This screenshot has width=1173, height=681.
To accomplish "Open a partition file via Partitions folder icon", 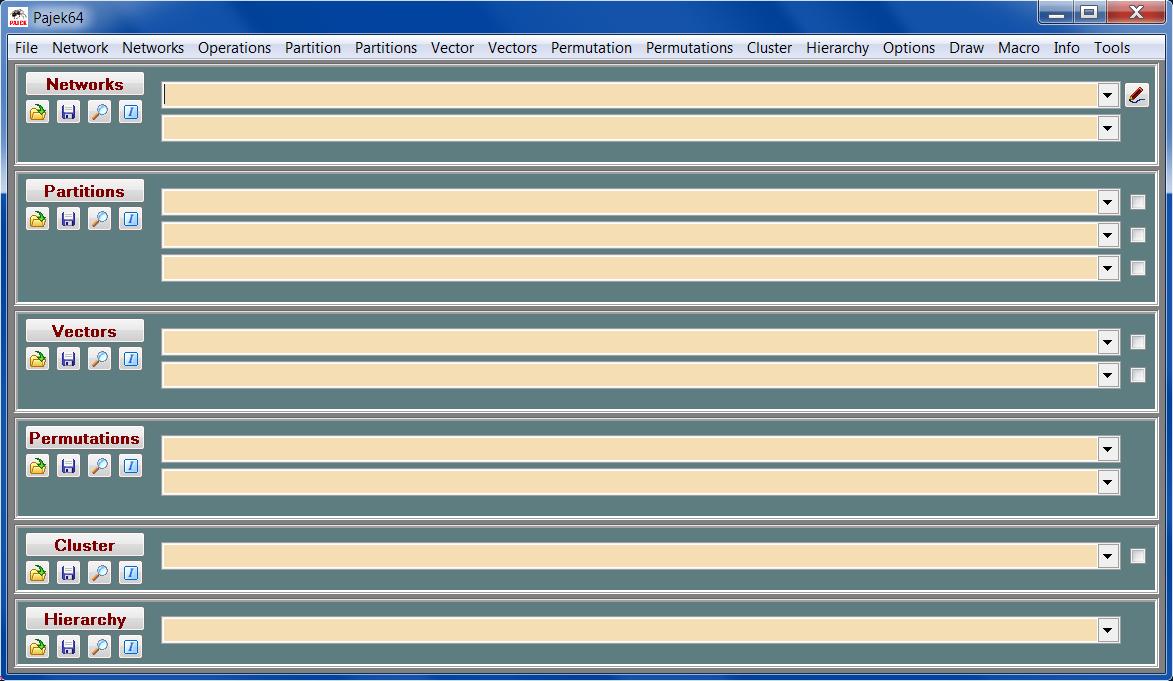I will (x=37, y=219).
